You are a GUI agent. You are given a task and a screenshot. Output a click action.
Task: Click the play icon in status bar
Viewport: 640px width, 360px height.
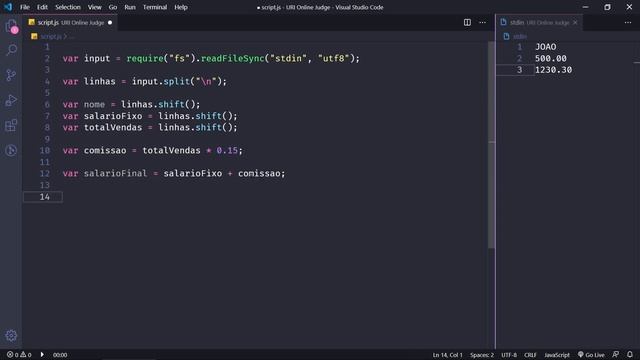coord(42,355)
